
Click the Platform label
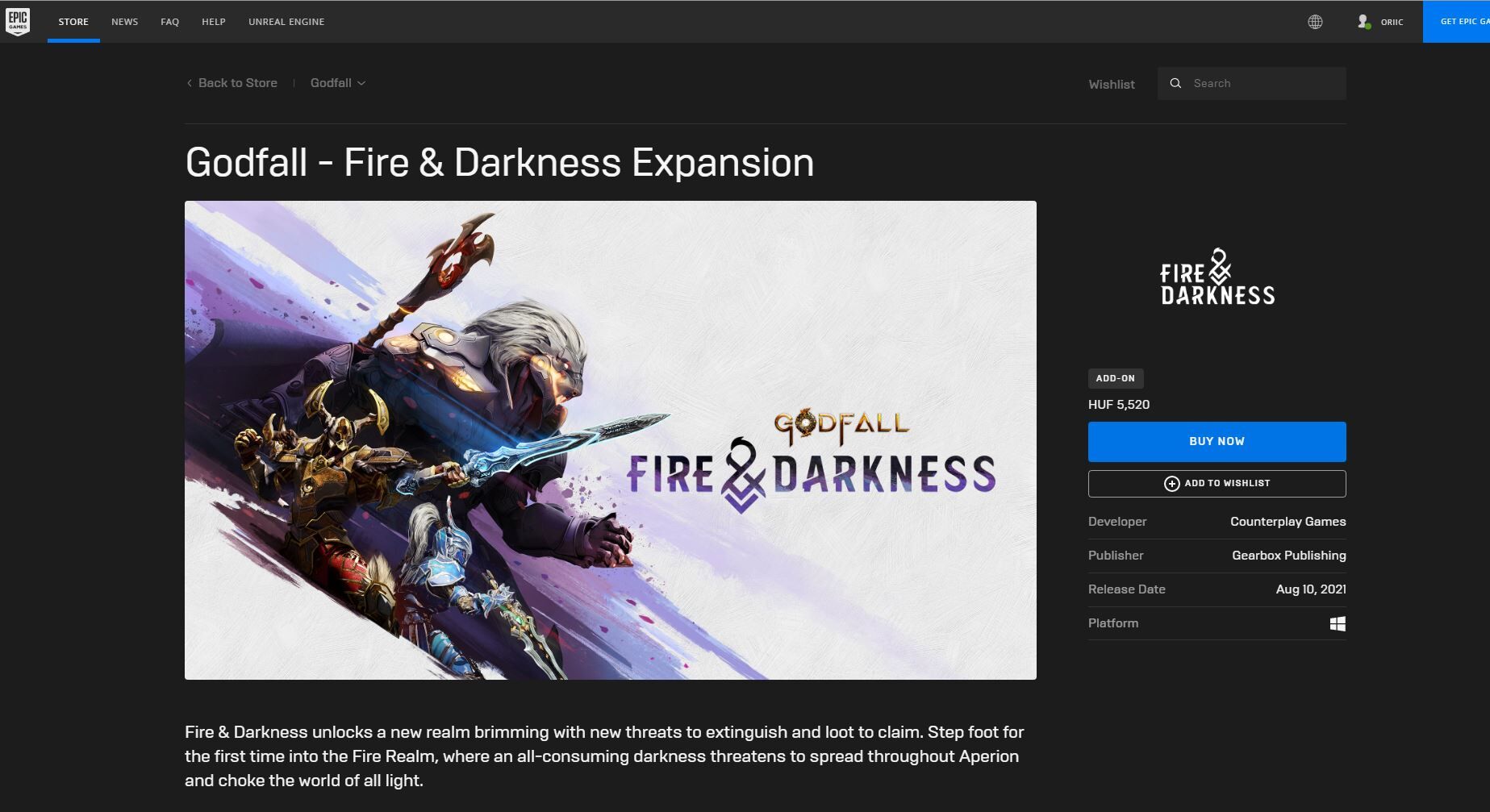(x=1113, y=623)
